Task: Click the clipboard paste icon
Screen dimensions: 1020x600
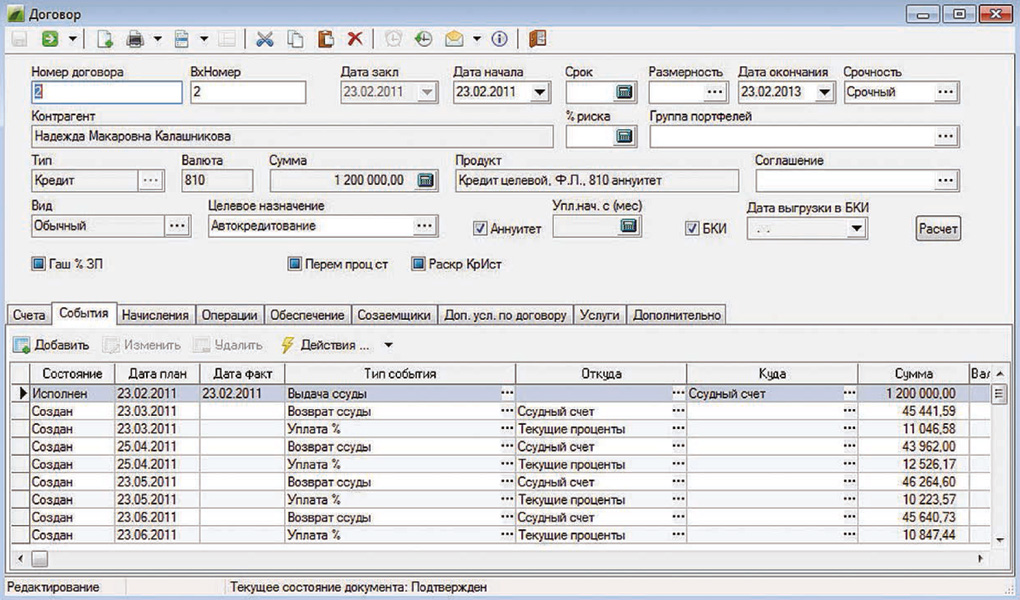Action: pyautogui.click(x=325, y=39)
